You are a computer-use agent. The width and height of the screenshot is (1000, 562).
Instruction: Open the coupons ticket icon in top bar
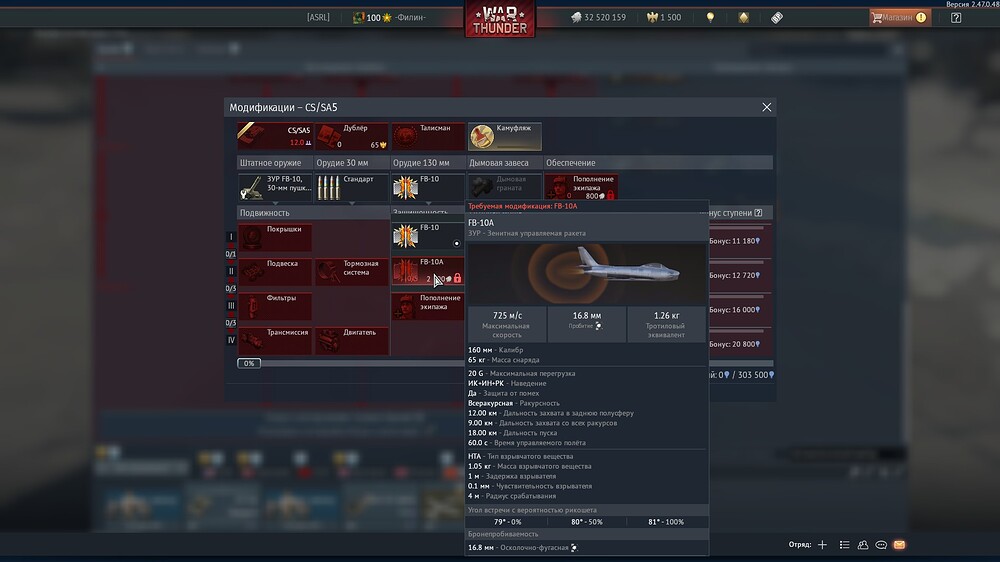coord(777,18)
